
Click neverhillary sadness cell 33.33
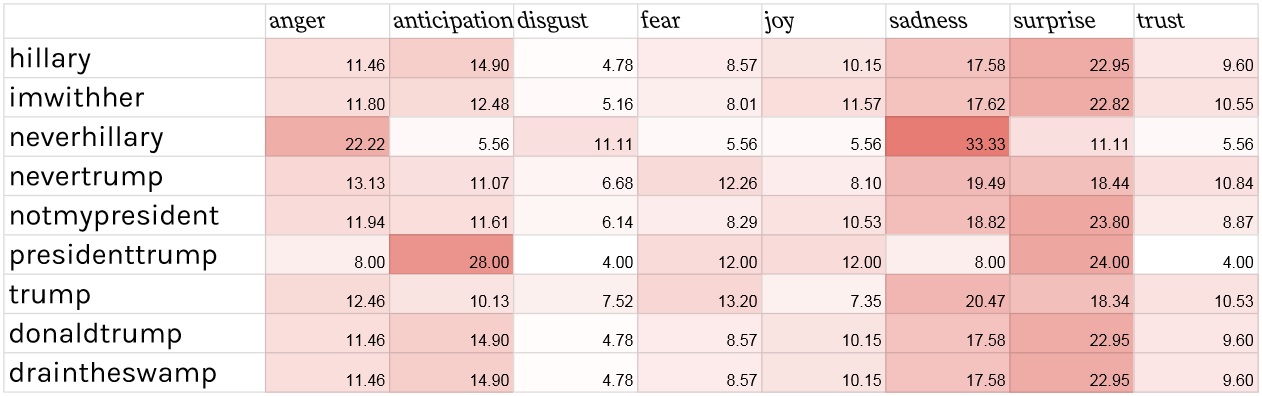pos(947,137)
